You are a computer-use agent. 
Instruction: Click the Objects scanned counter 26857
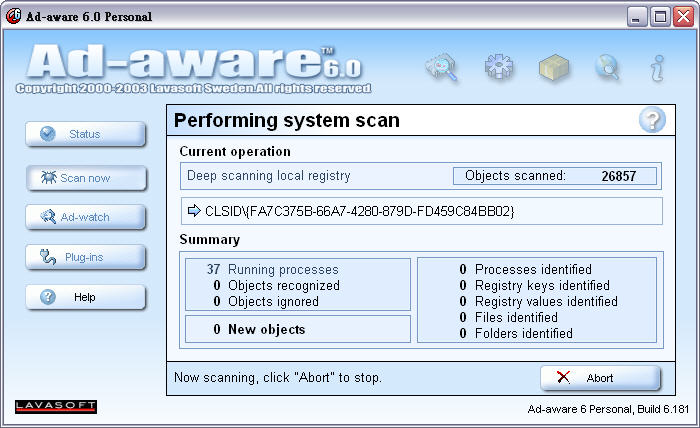pyautogui.click(x=554, y=176)
